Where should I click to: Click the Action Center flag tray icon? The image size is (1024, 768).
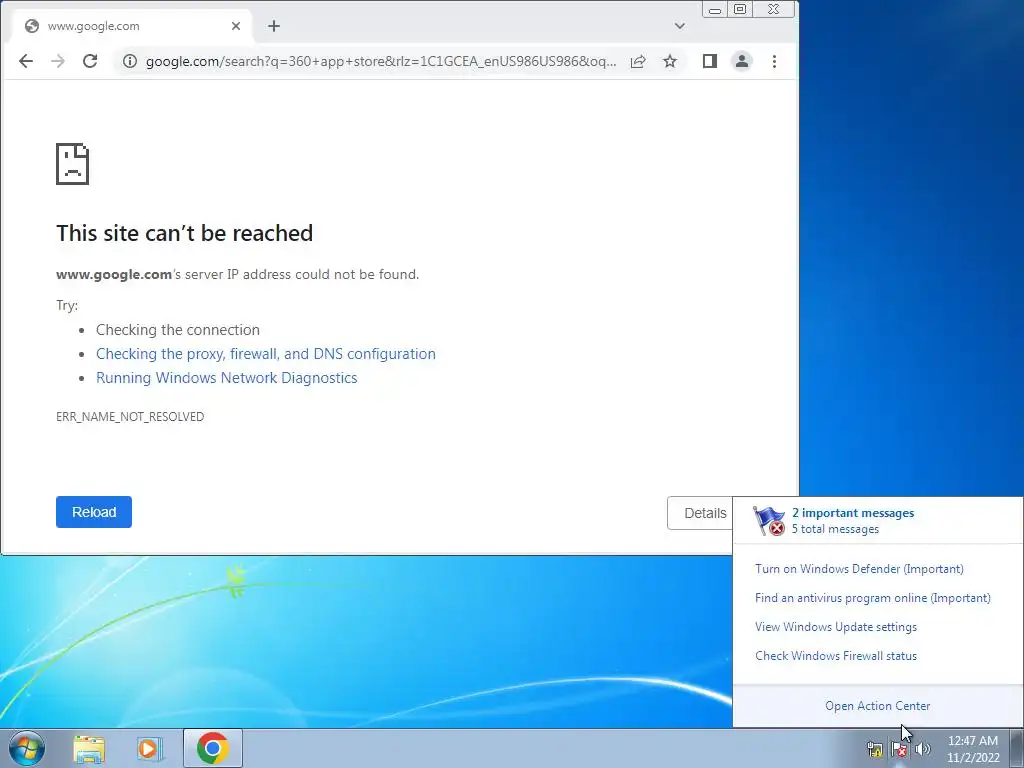pyautogui.click(x=899, y=749)
